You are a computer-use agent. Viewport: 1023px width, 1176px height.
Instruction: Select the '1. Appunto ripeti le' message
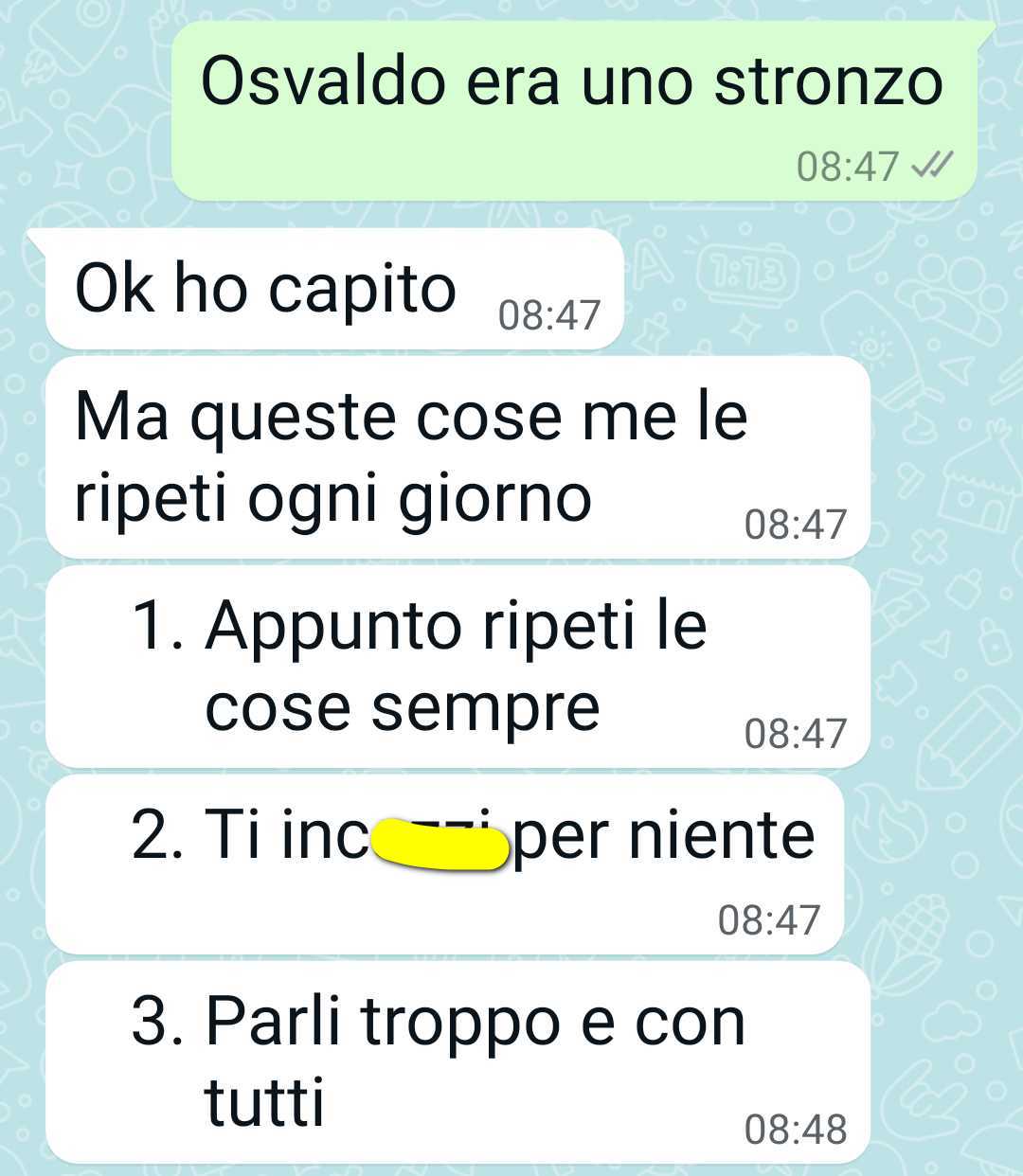click(x=458, y=667)
